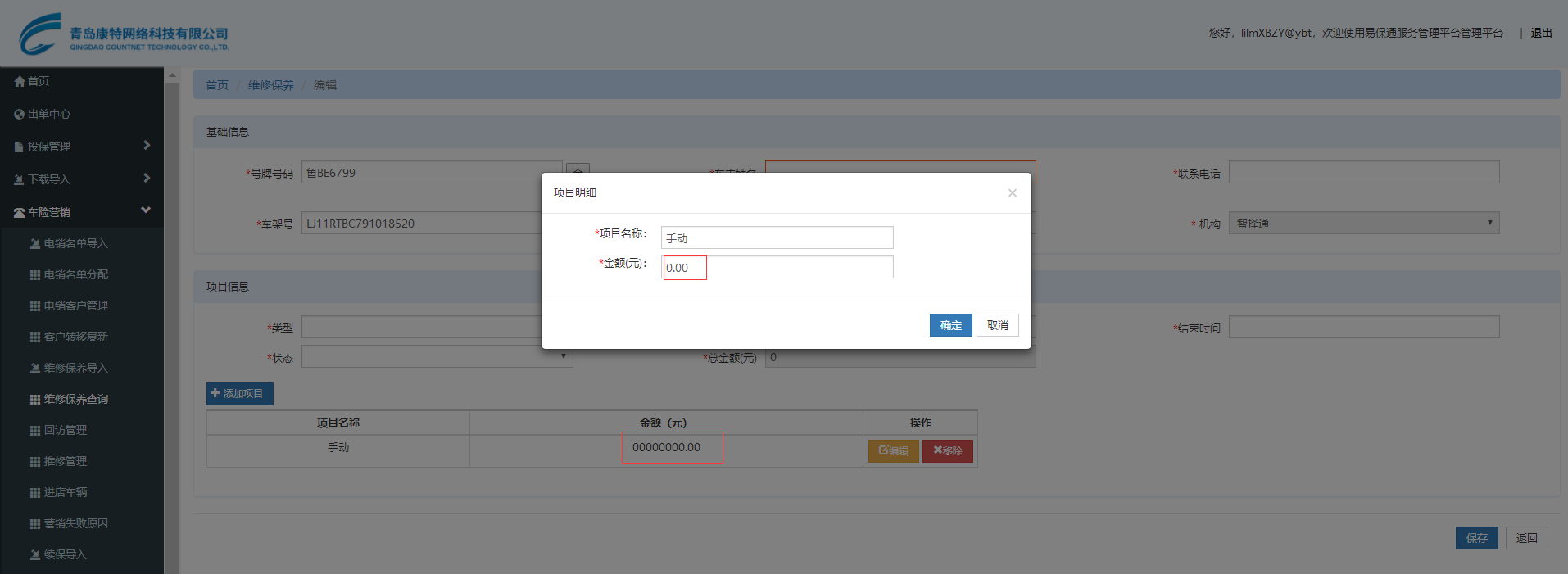Click the grid icon beside 推修管理
This screenshot has width=1568, height=574.
(35, 462)
